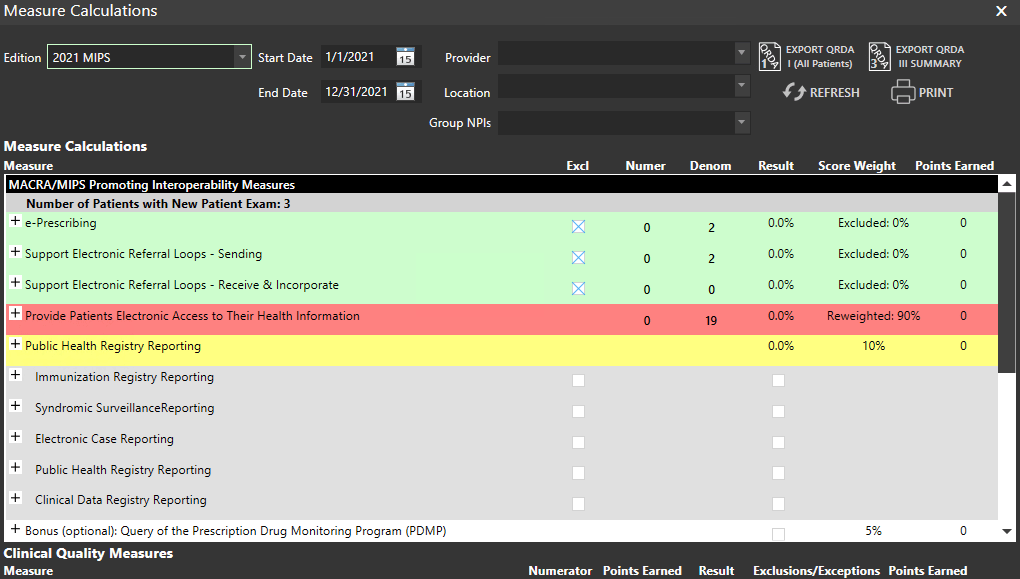Check Result box for Electronic Case Reporting
This screenshot has width=1020, height=579.
(x=778, y=442)
